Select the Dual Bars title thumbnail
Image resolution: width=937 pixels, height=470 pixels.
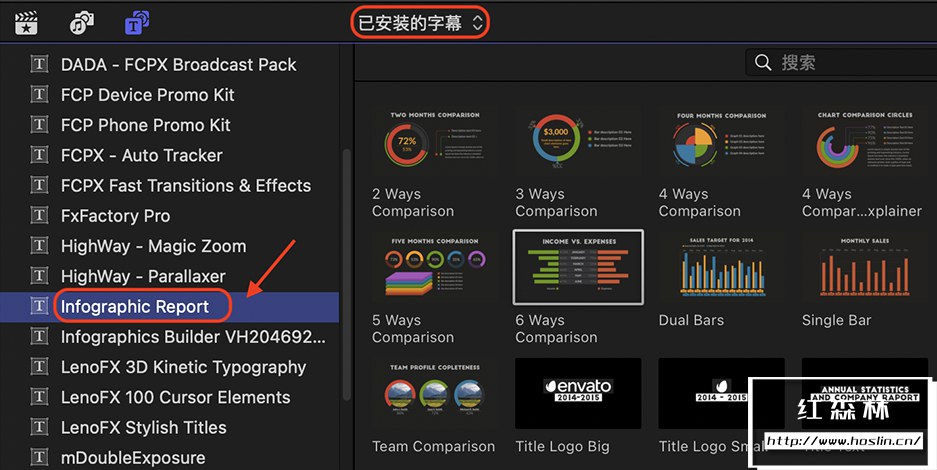click(722, 268)
